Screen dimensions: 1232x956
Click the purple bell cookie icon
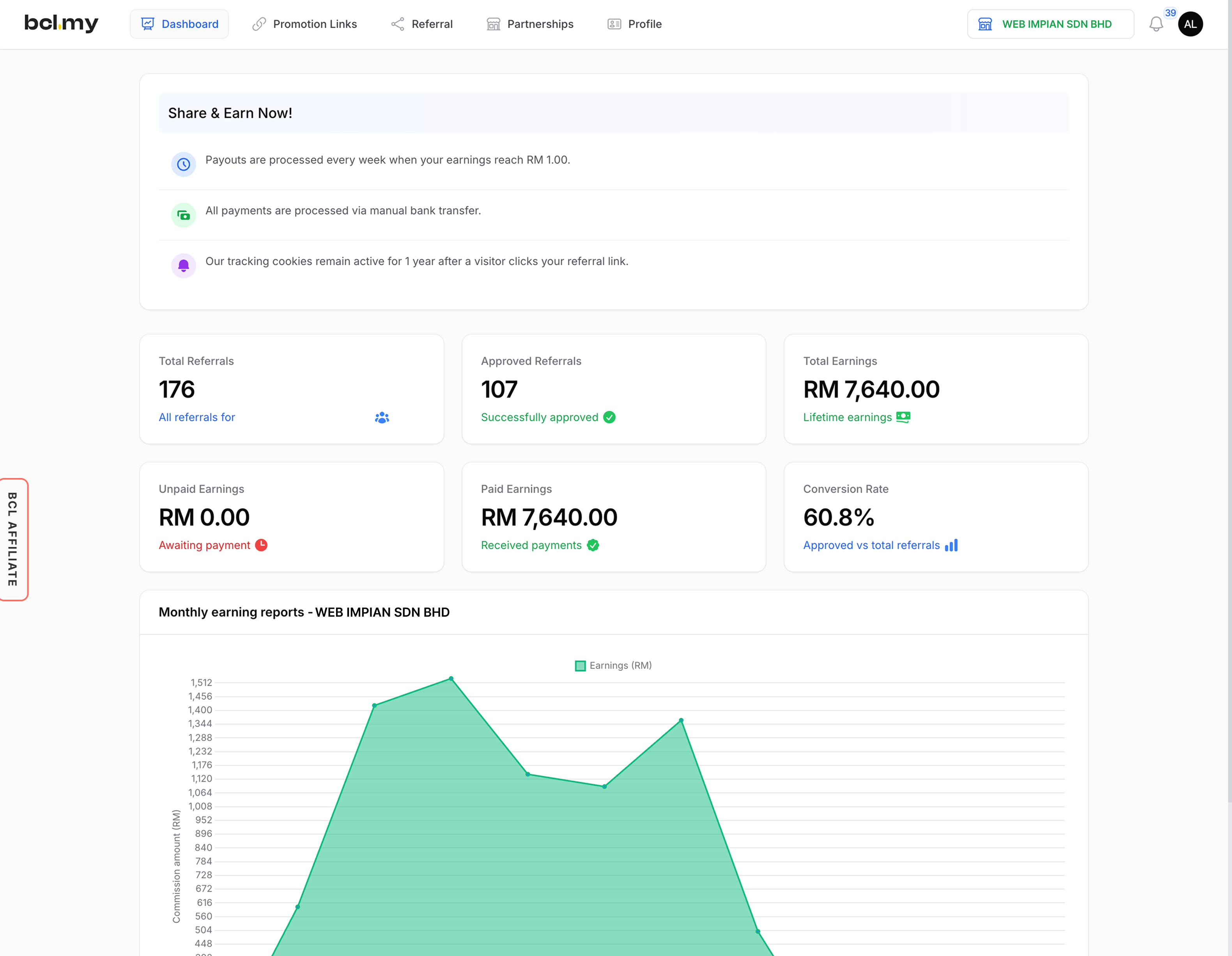[x=183, y=266]
